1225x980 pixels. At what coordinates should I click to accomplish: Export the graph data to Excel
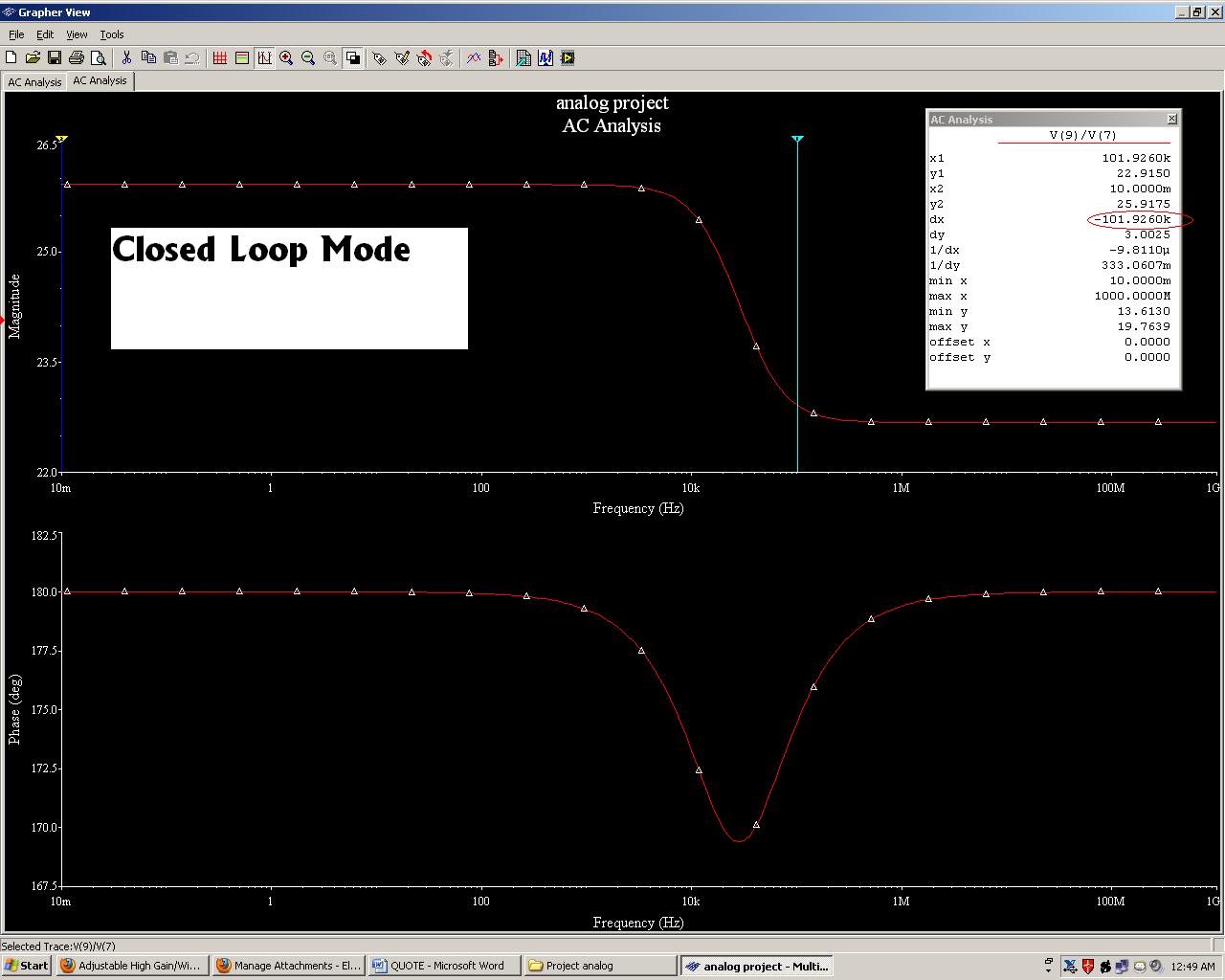tap(523, 58)
